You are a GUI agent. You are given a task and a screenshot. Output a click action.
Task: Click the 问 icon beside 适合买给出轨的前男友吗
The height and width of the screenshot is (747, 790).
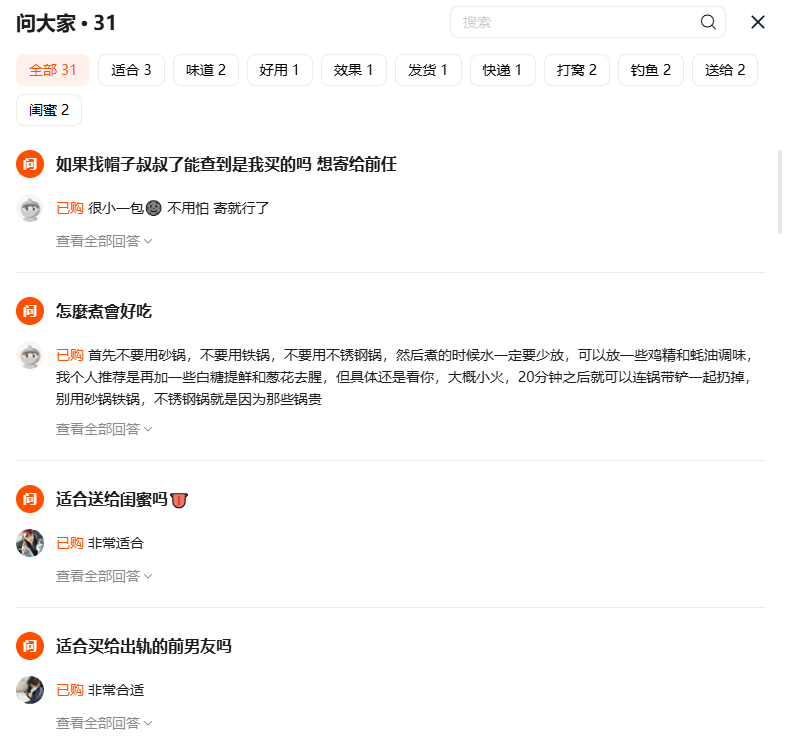click(x=30, y=645)
